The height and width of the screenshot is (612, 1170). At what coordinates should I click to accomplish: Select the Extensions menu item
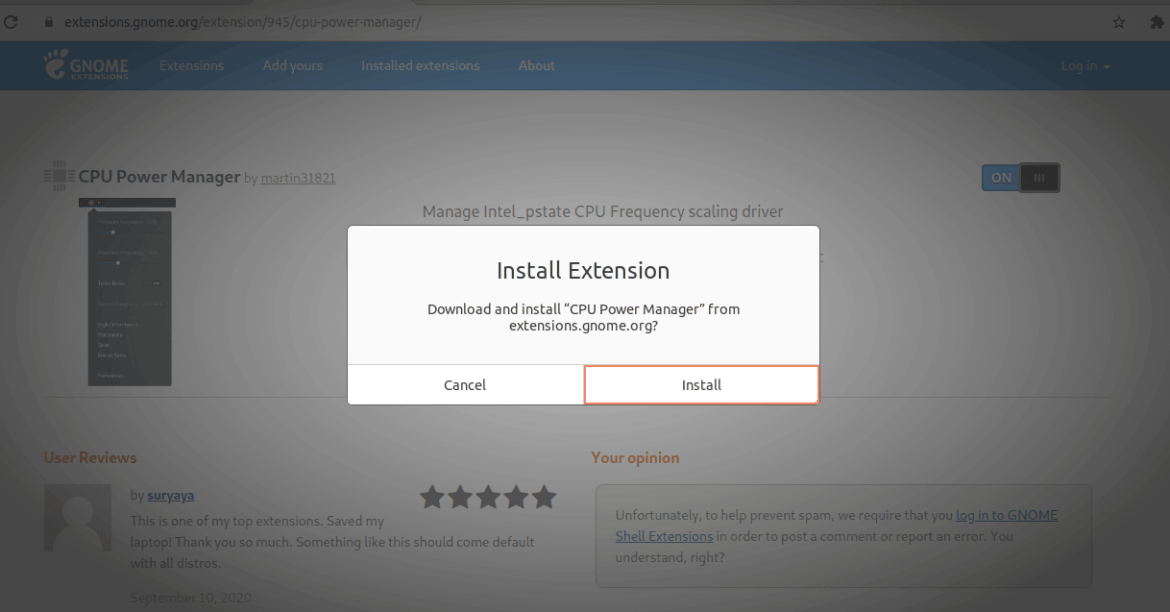191,65
